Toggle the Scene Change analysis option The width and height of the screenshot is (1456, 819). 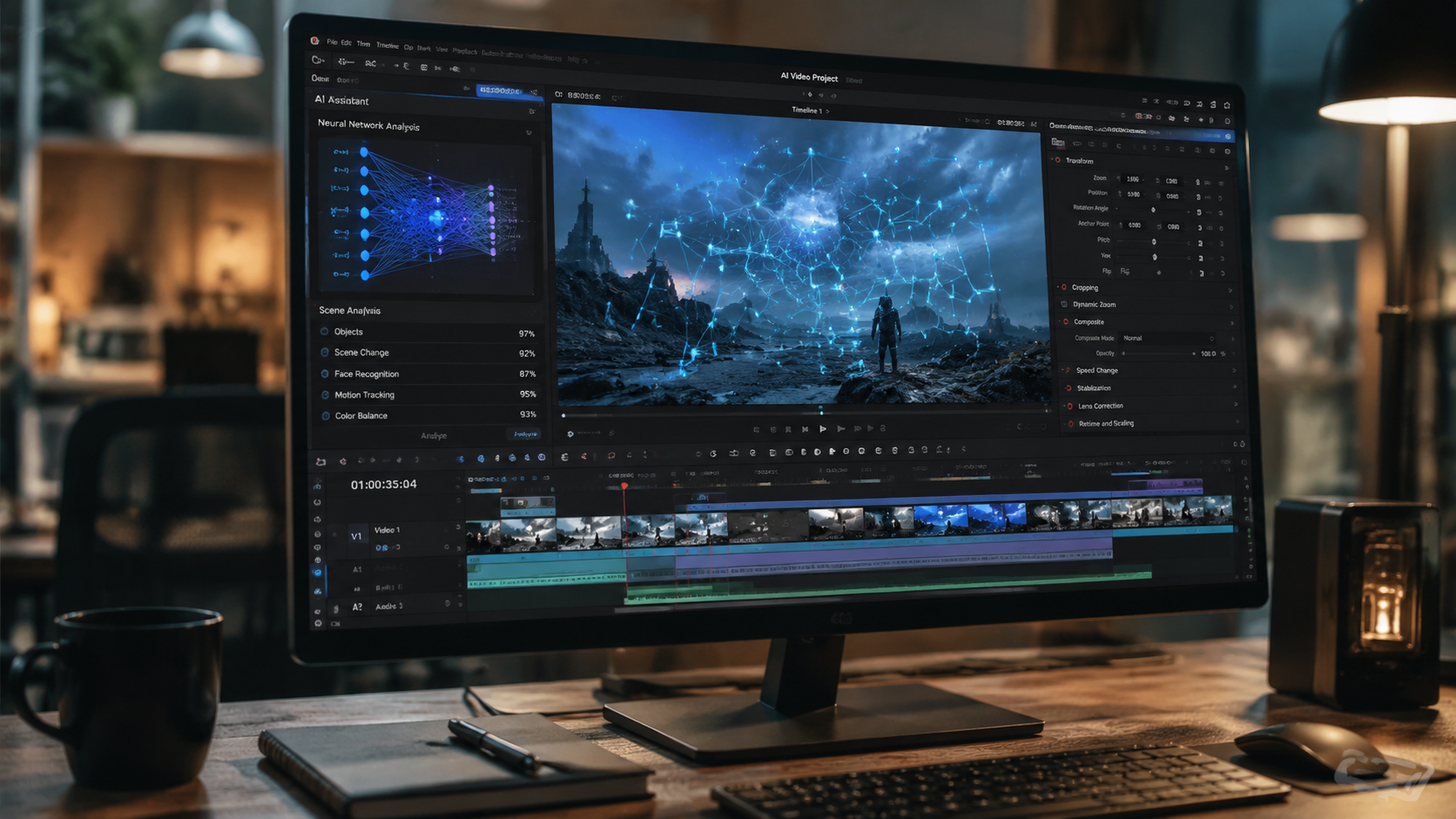(x=325, y=352)
